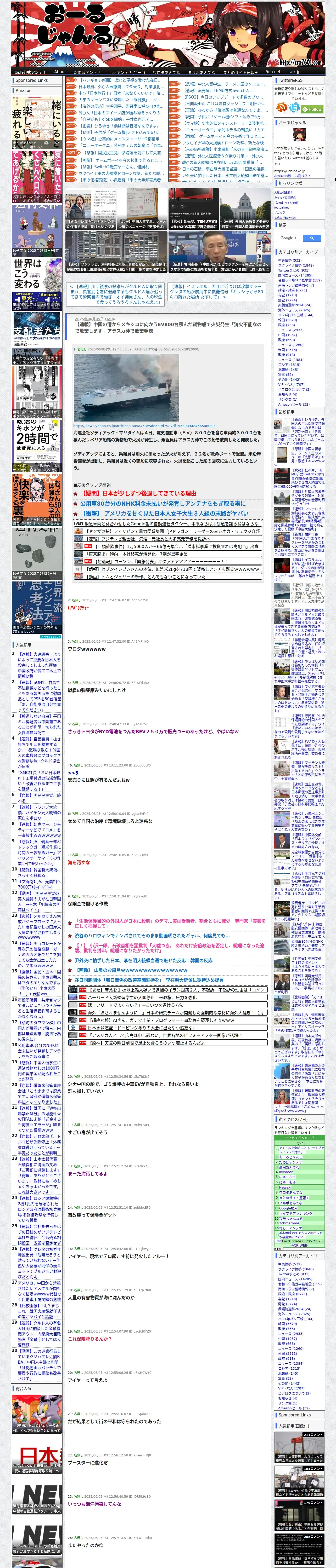The height and width of the screenshot is (1568, 336).
Task: Open the burning cargo ship photo
Action: tap(126, 388)
